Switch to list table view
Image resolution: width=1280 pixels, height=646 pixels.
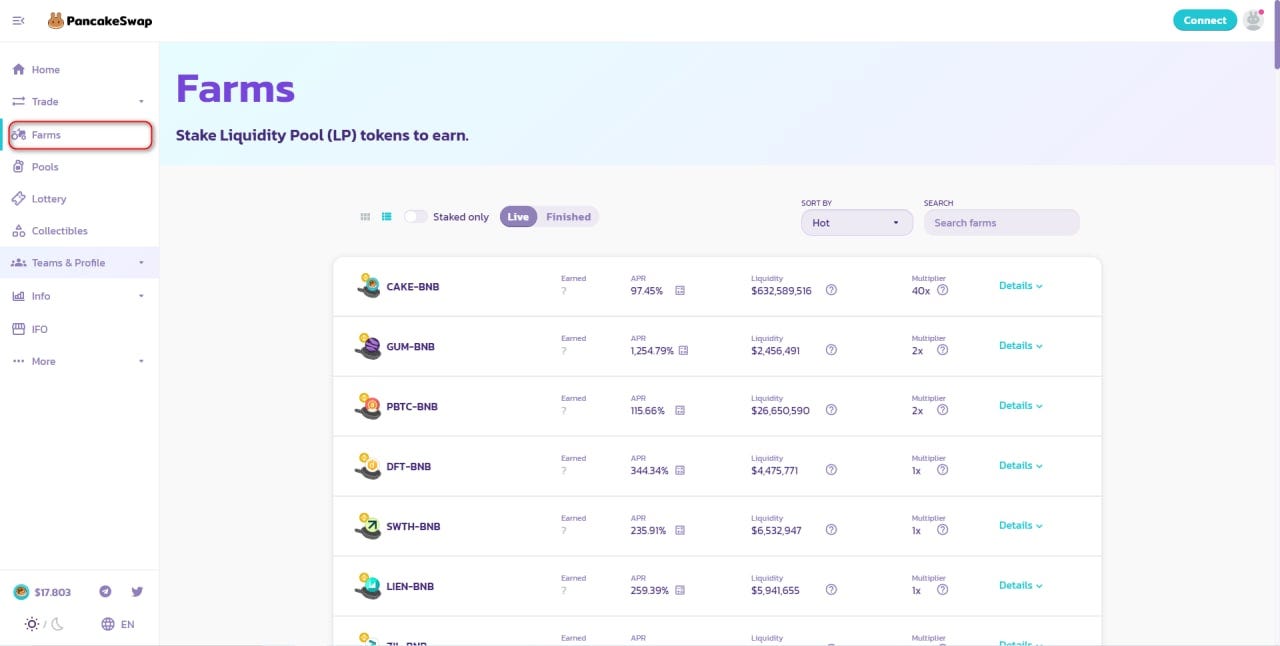coord(386,217)
